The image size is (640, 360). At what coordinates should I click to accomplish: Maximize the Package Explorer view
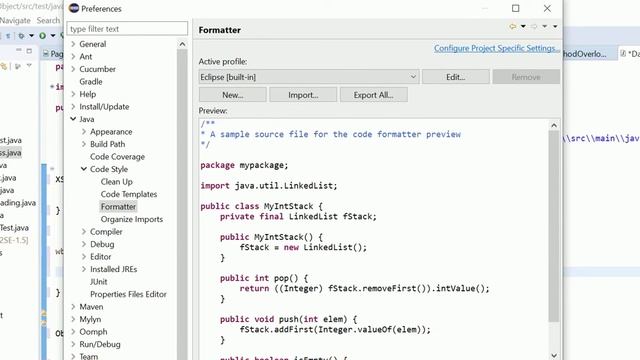[29, 51]
